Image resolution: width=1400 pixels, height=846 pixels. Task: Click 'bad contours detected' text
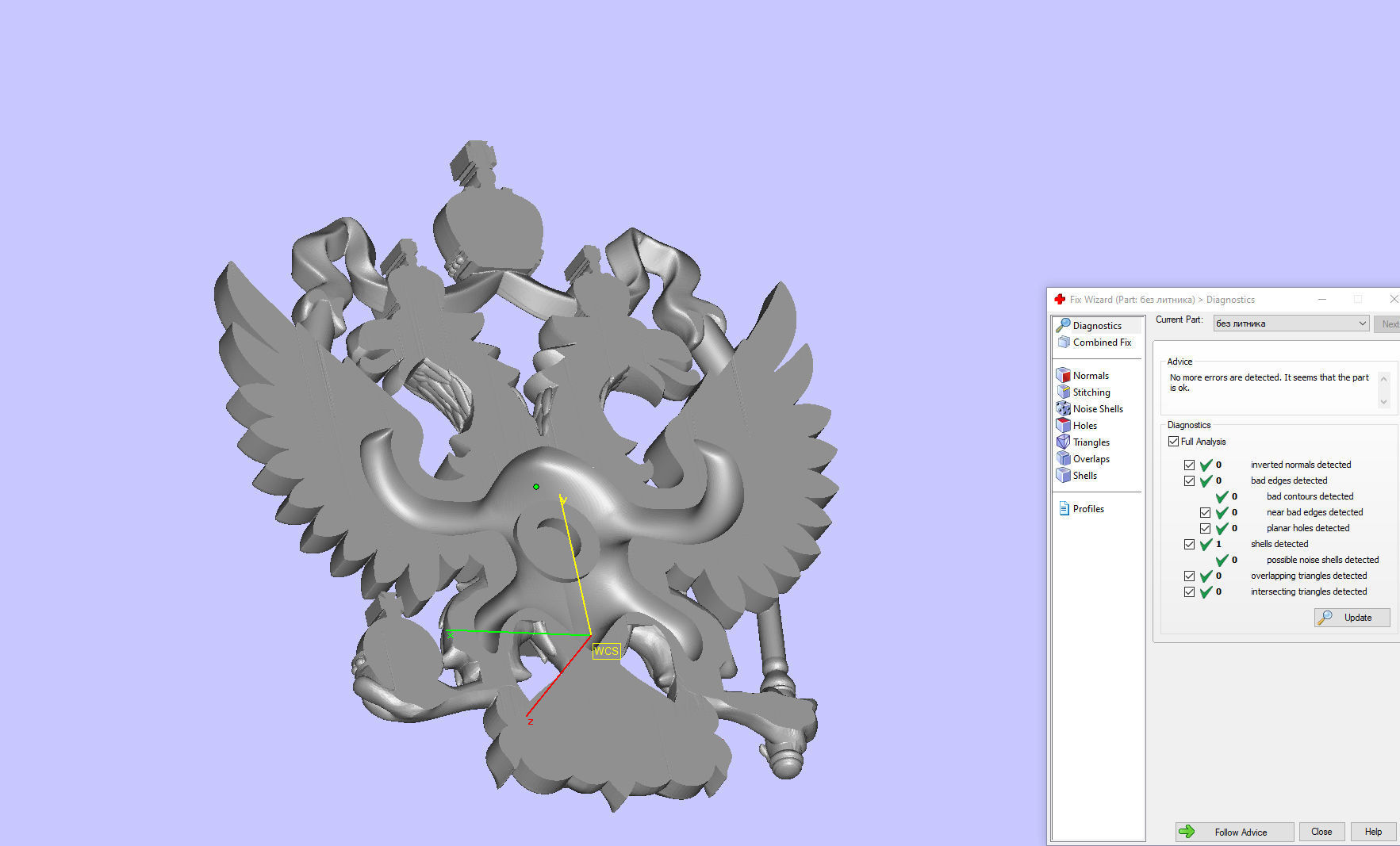point(1310,496)
